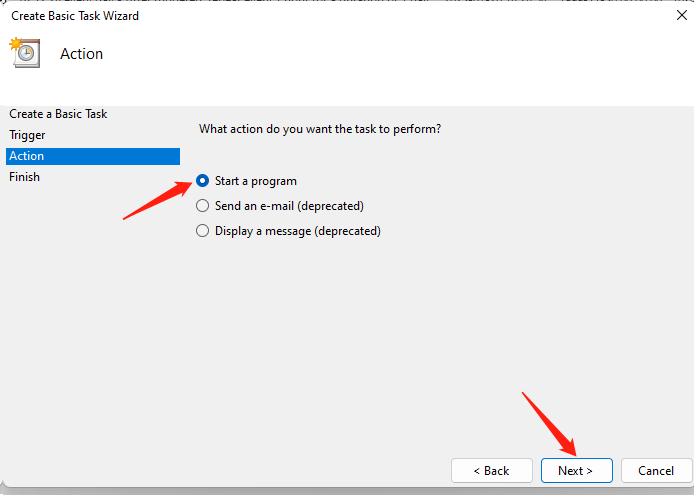
Task: Open the Trigger step in the sidebar
Action: pyautogui.click(x=27, y=135)
